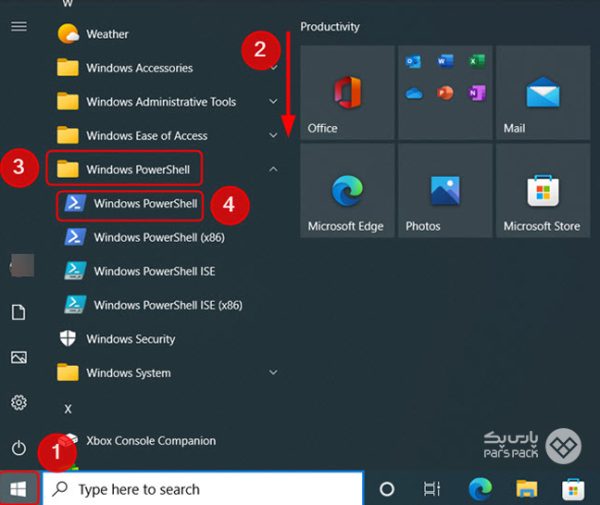Expand the Start hamburger menu
The image size is (600, 505).
click(18, 26)
